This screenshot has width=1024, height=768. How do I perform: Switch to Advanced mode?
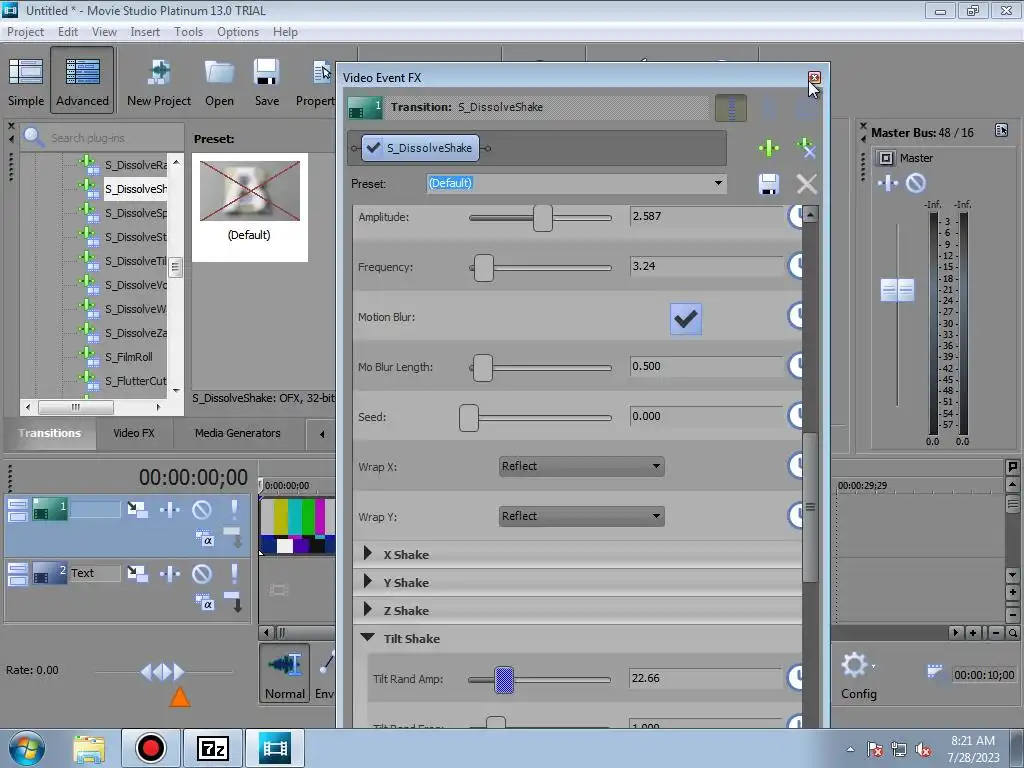[82, 80]
